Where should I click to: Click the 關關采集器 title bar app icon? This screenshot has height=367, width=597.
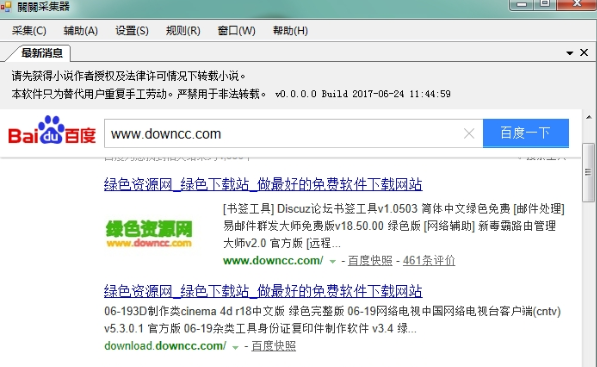coord(6,6)
